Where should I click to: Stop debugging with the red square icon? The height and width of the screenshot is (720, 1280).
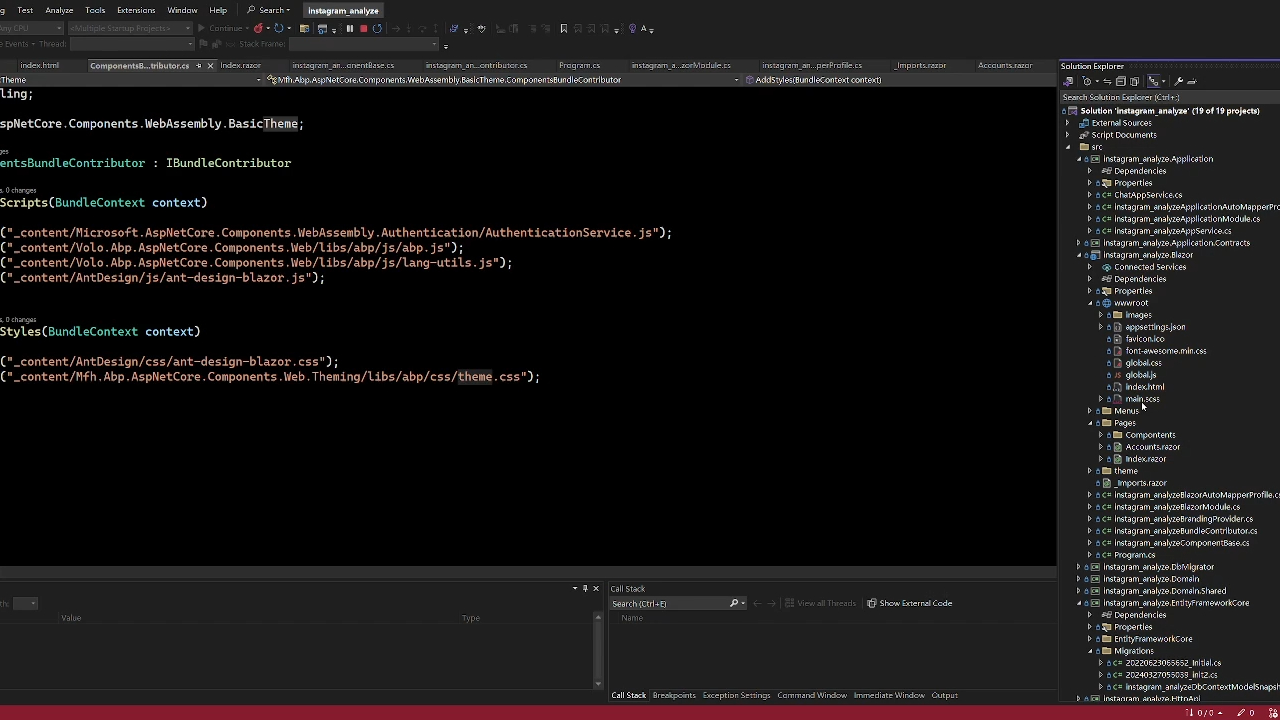click(x=363, y=29)
